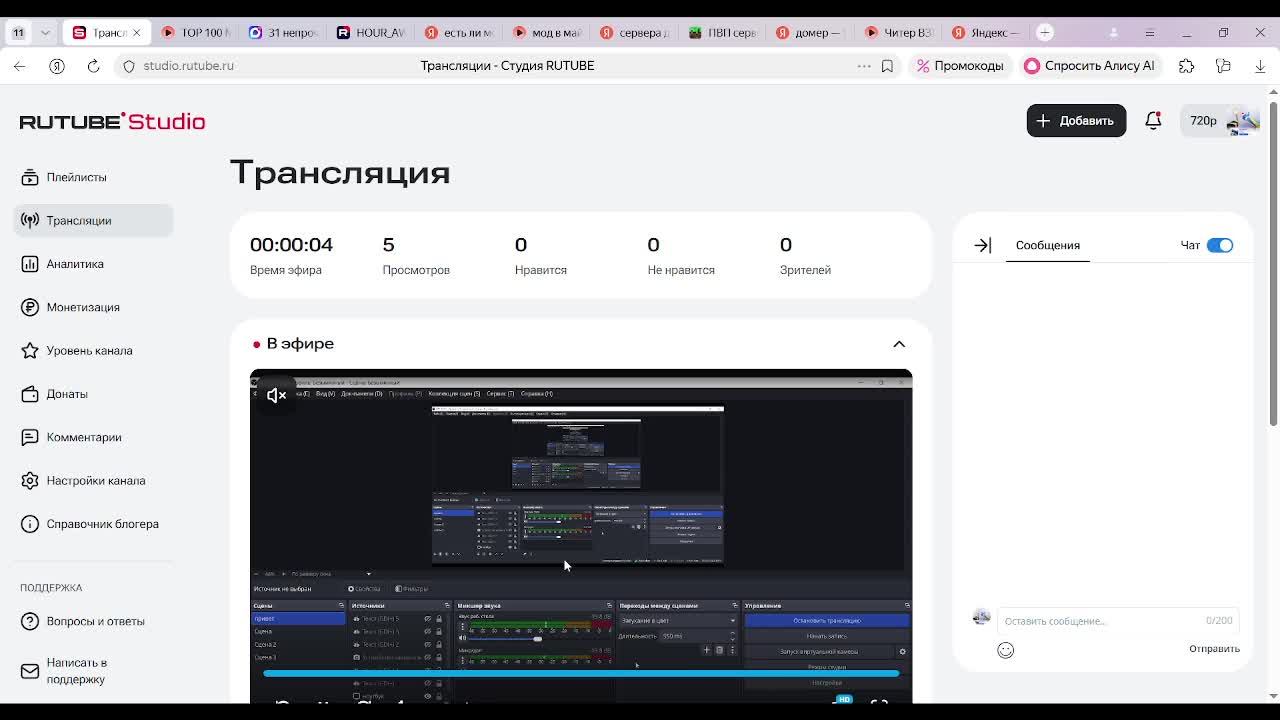
Task: Click the Добавить button
Action: click(1076, 121)
